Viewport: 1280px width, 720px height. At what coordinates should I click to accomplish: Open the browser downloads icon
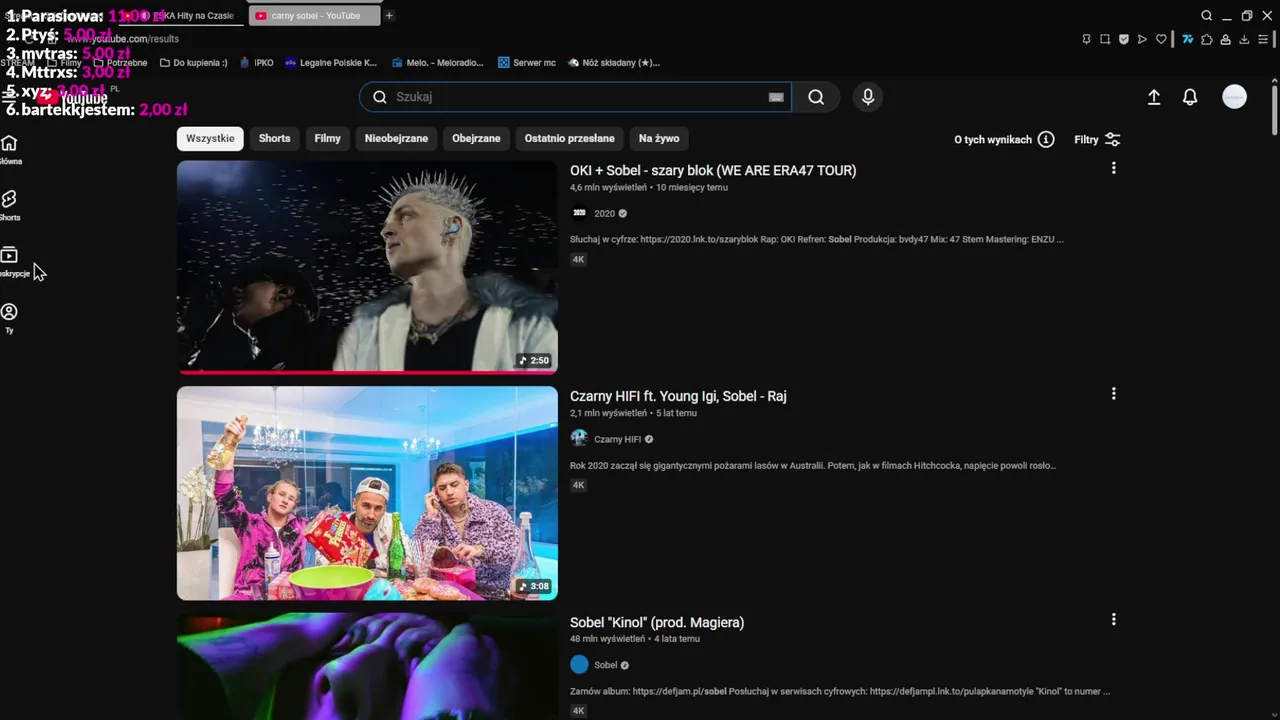tap(1245, 39)
